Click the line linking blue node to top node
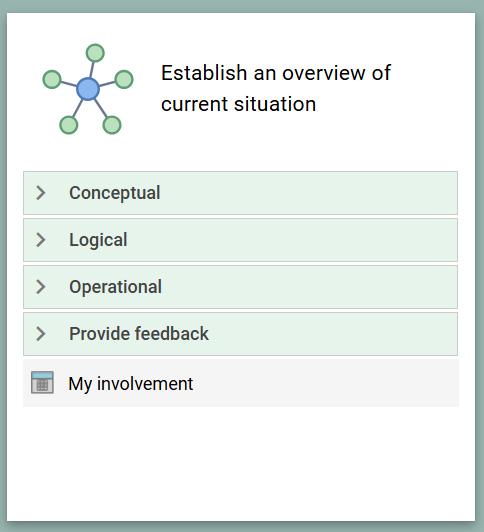This screenshot has width=484, height=532. 92,70
